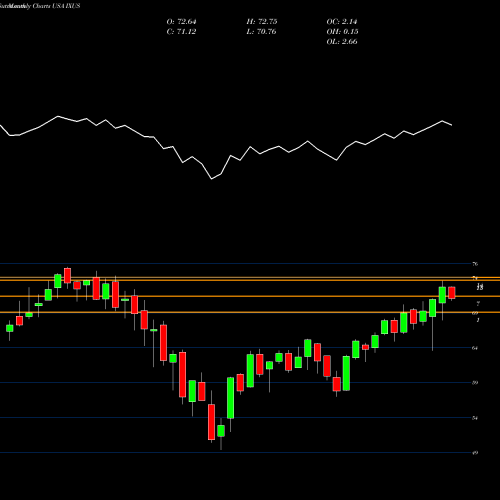Click the open value 'O: 72.64'
Screen dimensions: 500x500
tap(181, 22)
